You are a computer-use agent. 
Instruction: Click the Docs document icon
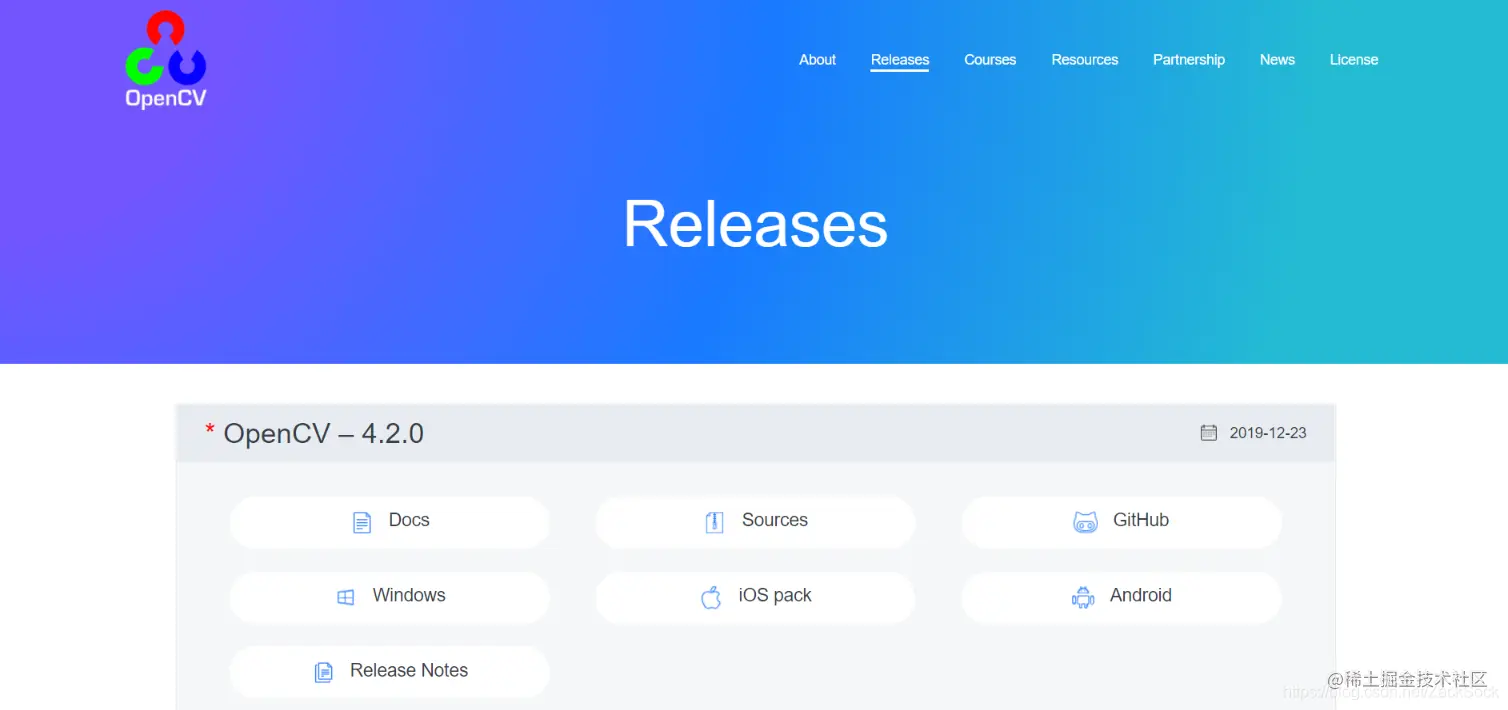pyautogui.click(x=362, y=522)
